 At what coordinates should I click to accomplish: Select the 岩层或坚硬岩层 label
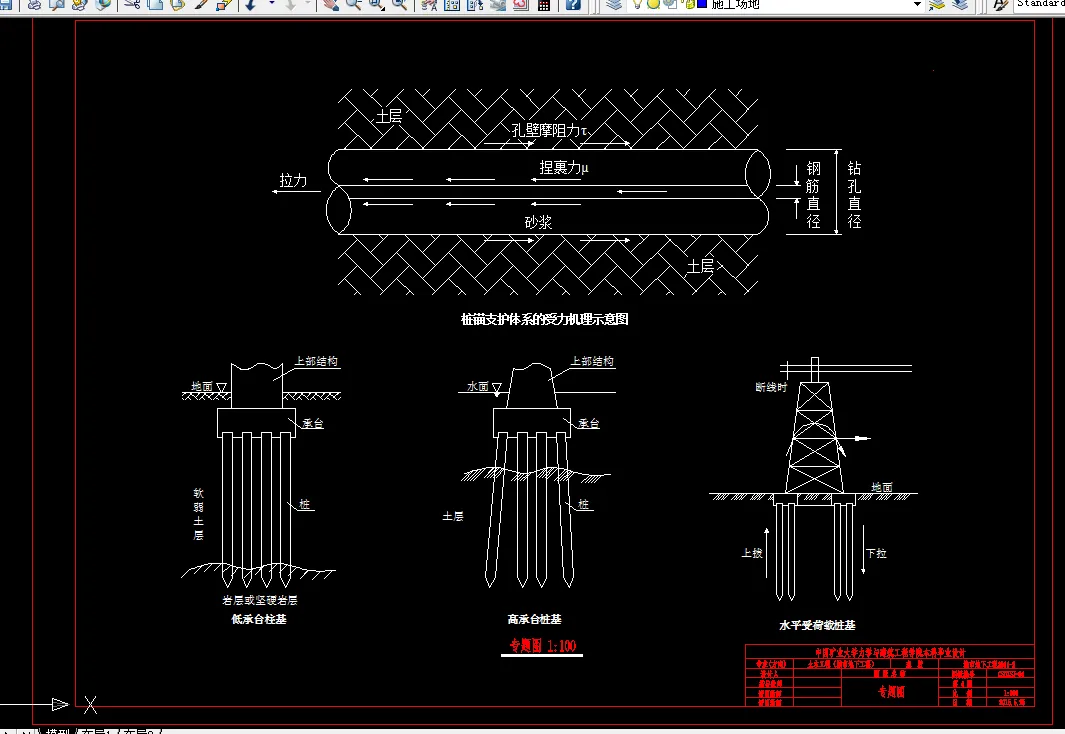click(x=259, y=600)
